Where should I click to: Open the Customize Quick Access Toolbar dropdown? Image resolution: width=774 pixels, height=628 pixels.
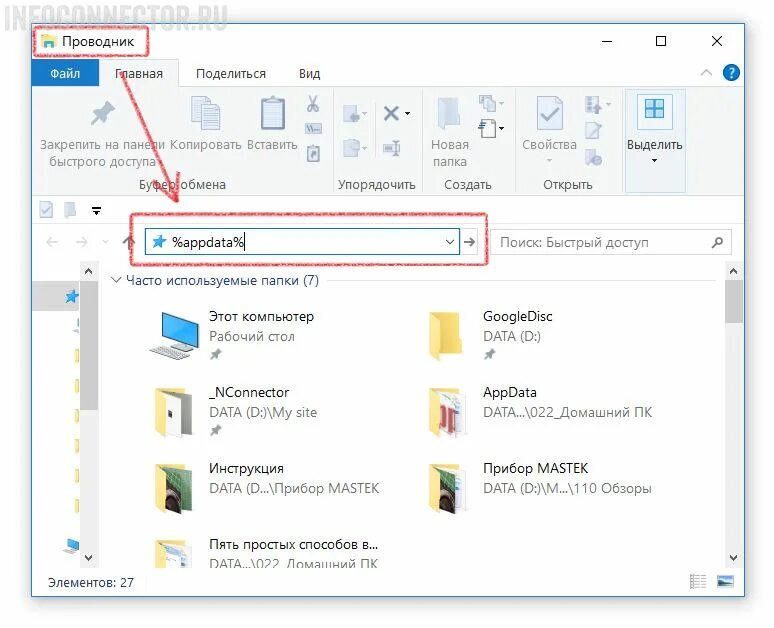(96, 211)
